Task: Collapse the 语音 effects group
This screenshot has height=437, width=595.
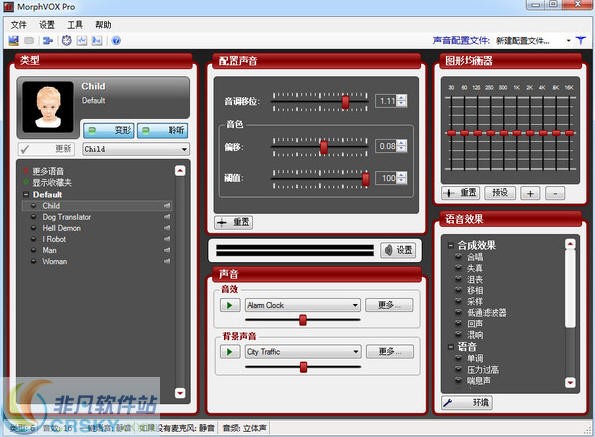Action: click(451, 347)
